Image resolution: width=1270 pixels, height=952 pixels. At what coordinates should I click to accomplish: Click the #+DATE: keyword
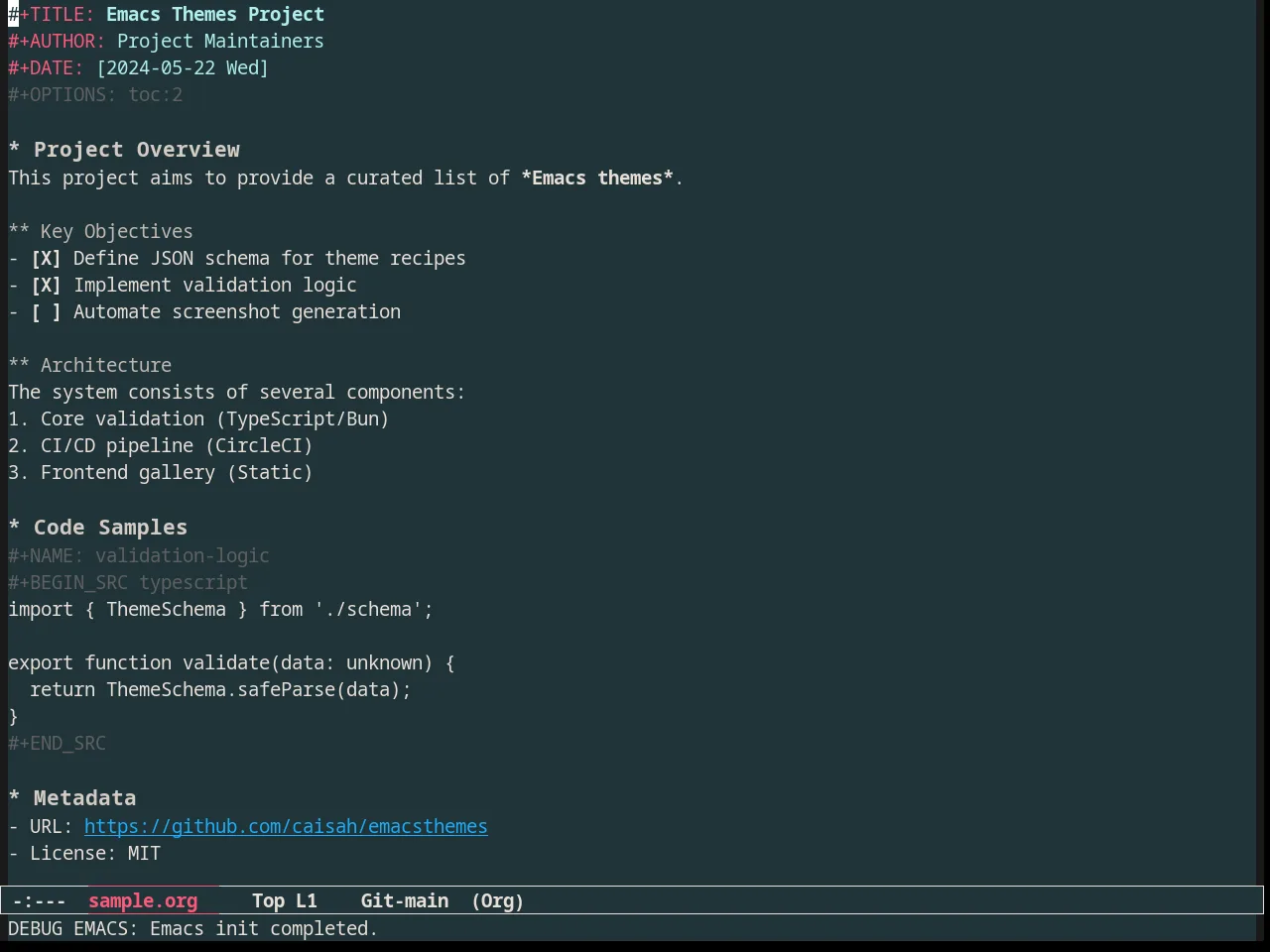pyautogui.click(x=46, y=68)
